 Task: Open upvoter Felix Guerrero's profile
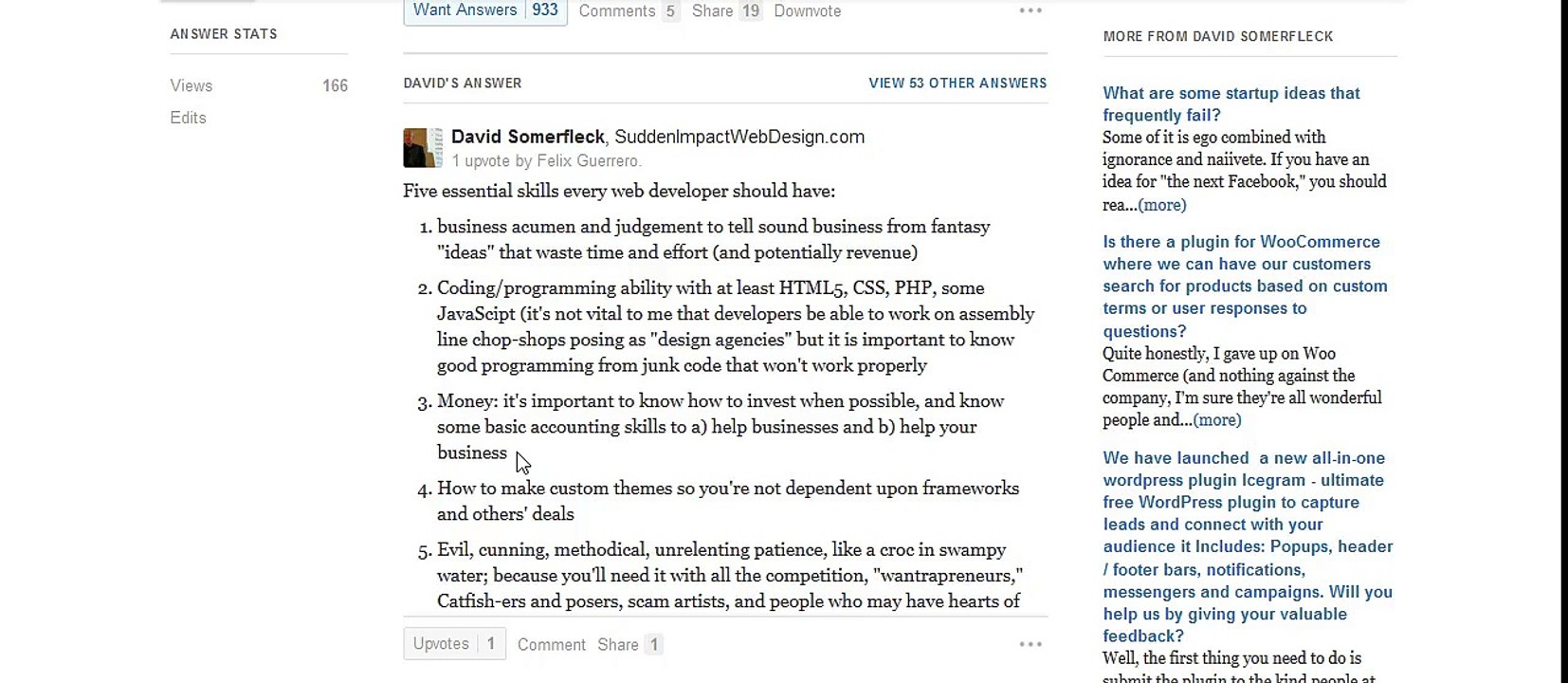pos(588,161)
